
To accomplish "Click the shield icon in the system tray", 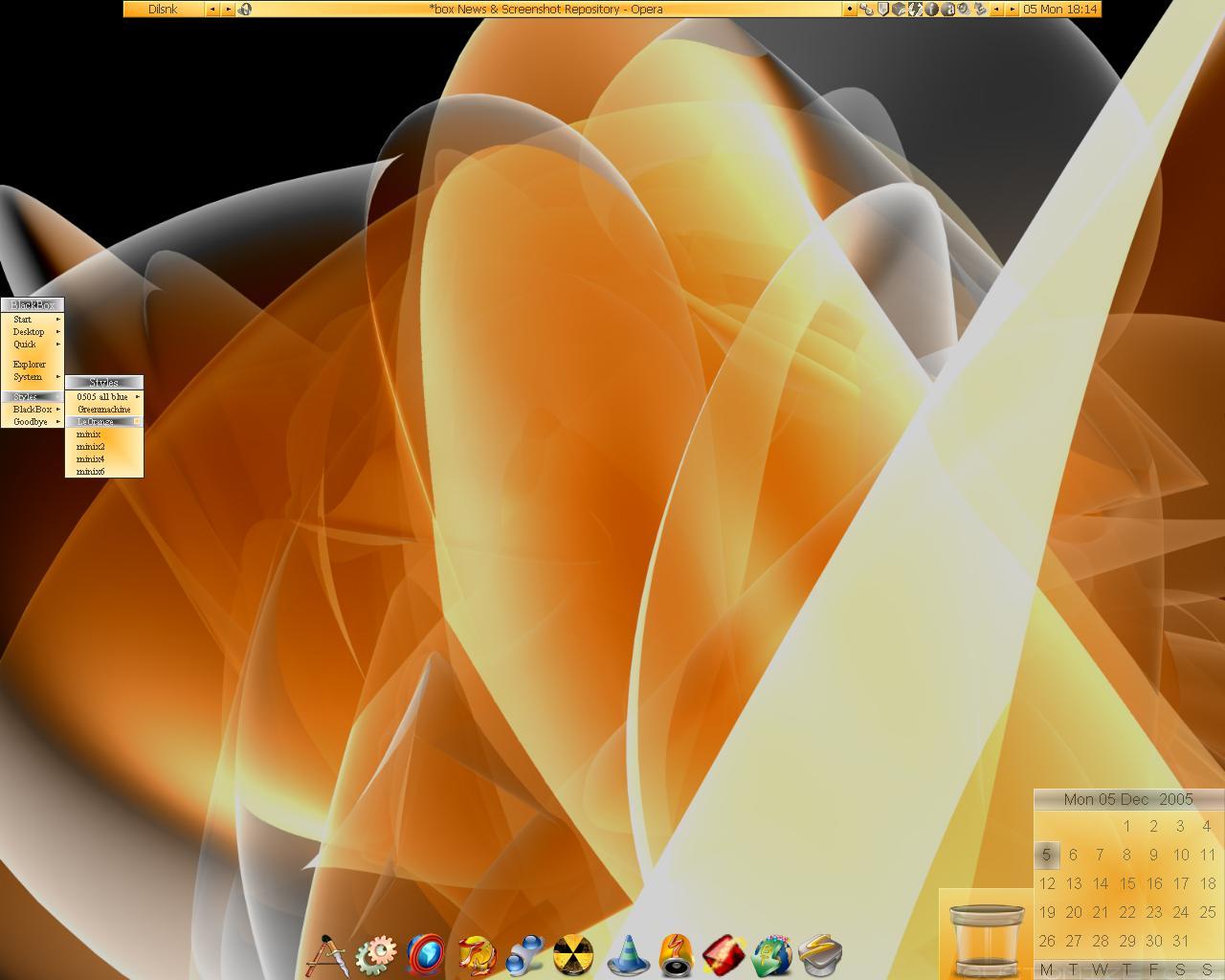I will click(882, 10).
